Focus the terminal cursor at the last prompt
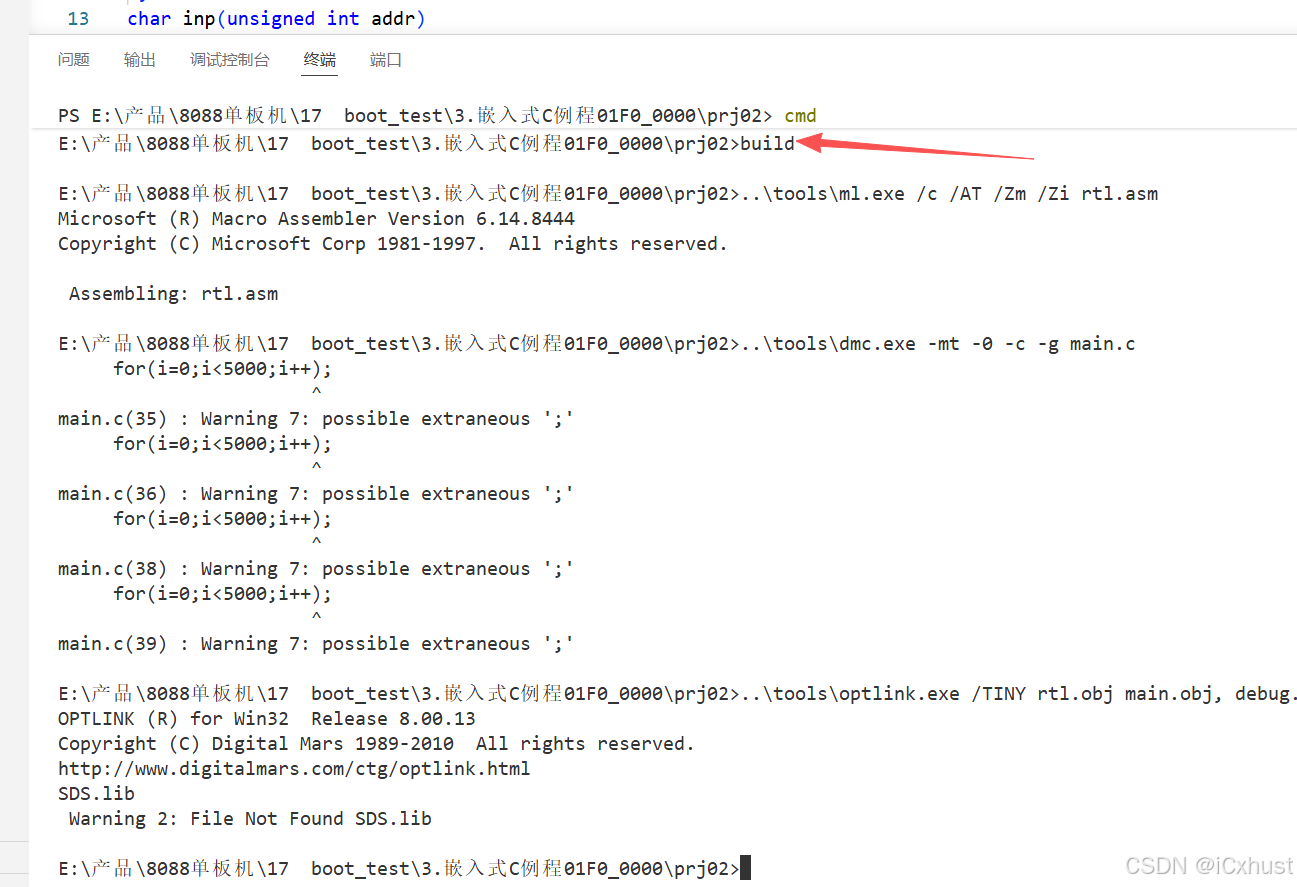Image resolution: width=1297 pixels, height=887 pixels. [x=745, y=869]
